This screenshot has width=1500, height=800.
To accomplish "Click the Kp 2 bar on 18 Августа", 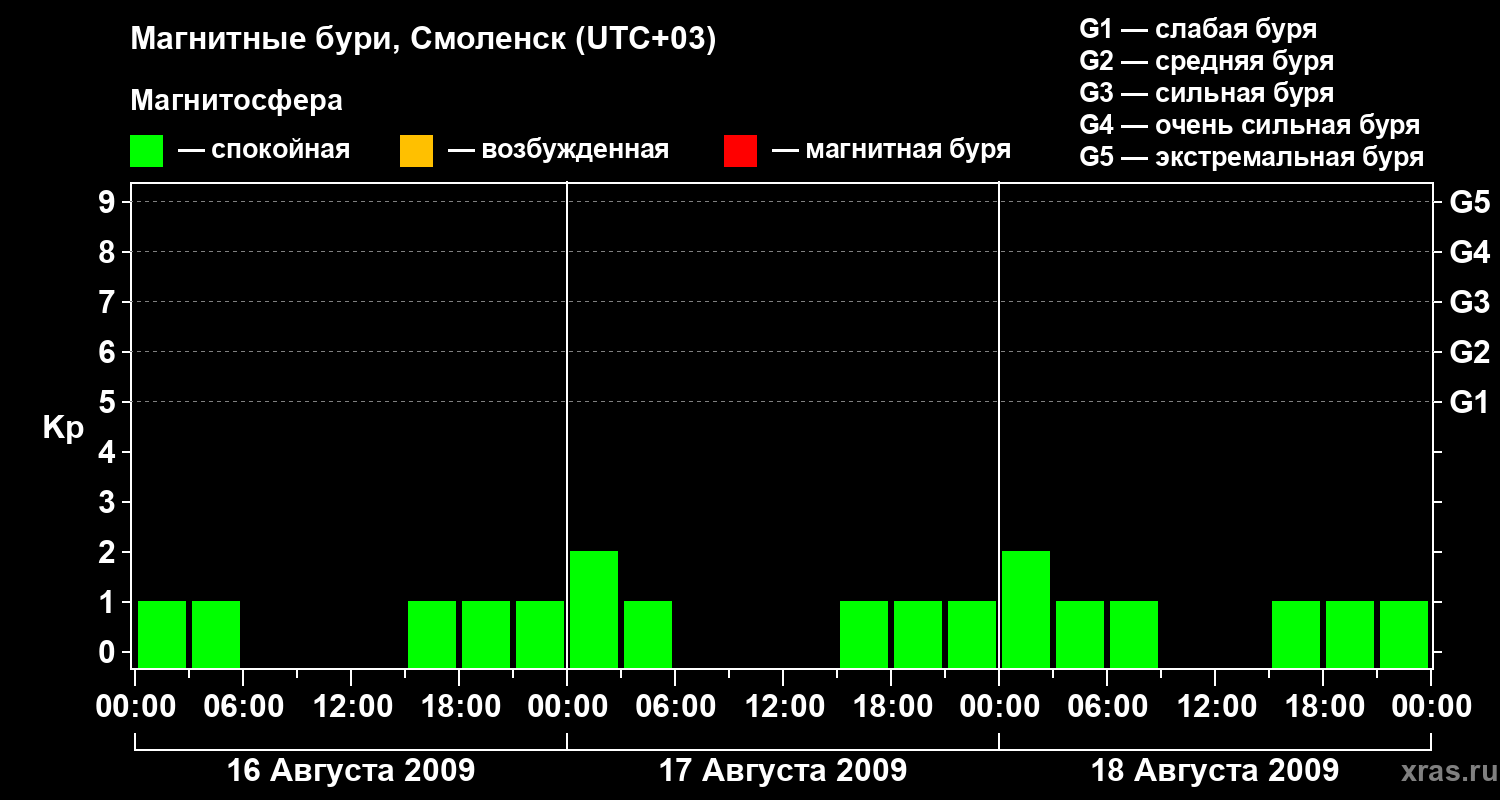I will tap(1026, 609).
